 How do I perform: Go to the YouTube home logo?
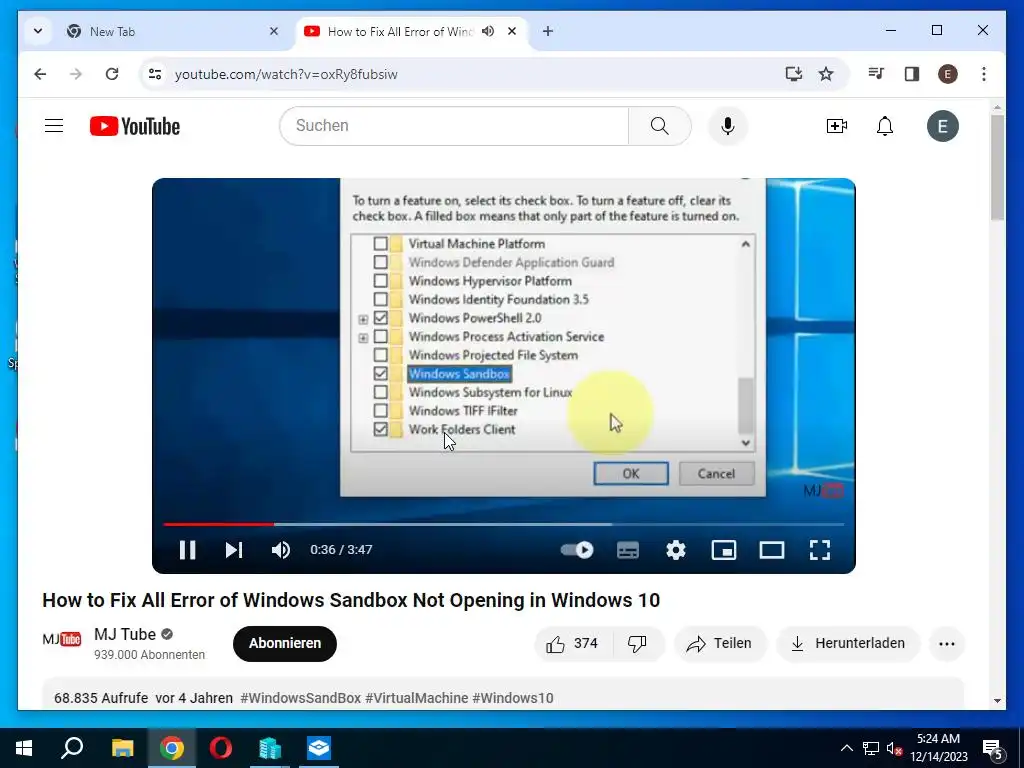[x=135, y=126]
